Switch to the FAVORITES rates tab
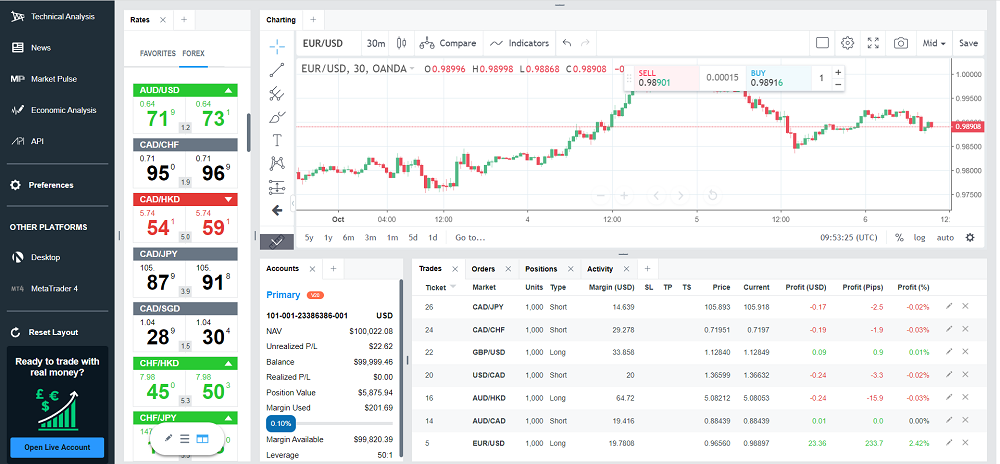 158,54
